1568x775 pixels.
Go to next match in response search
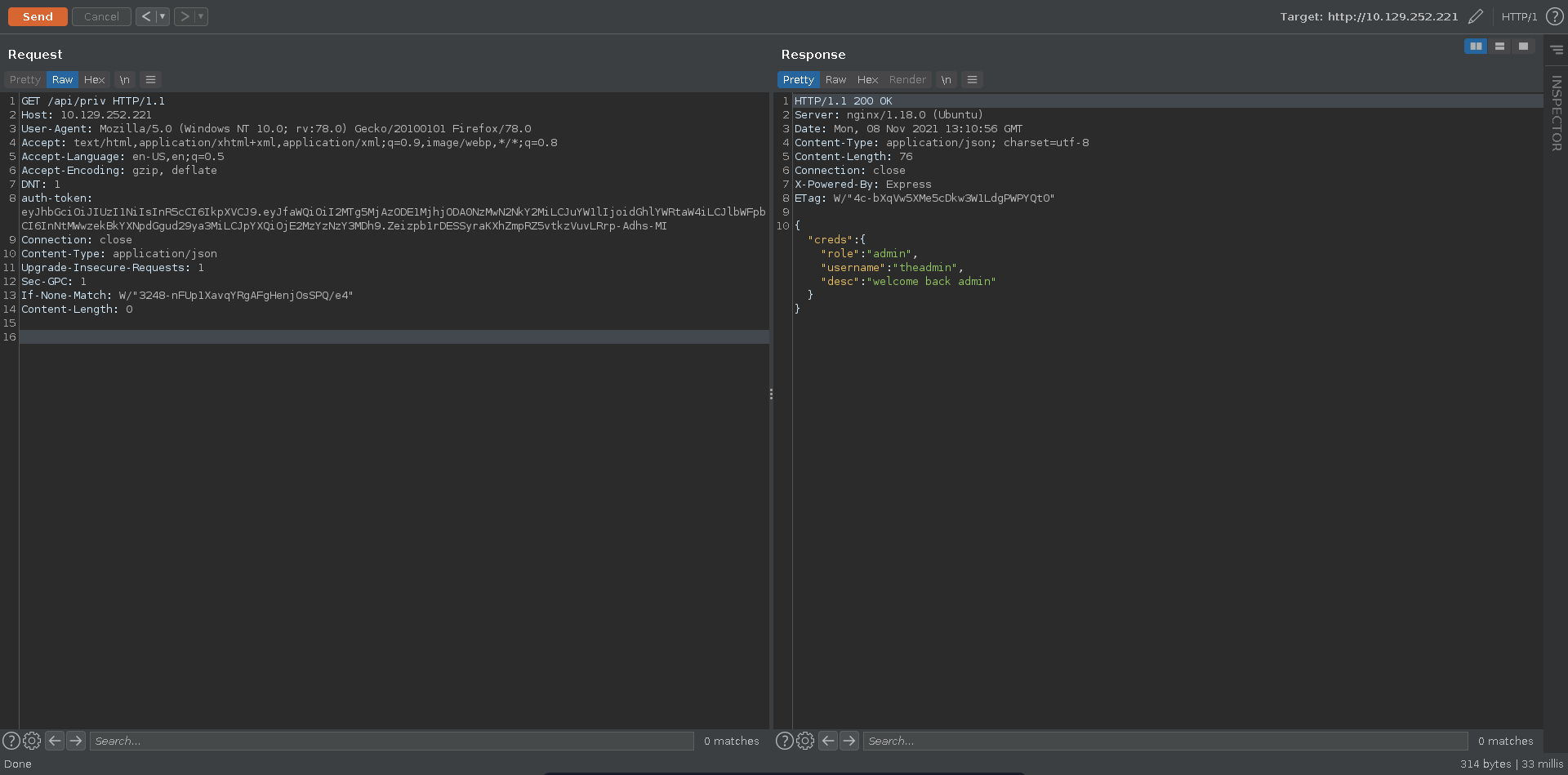(x=849, y=741)
